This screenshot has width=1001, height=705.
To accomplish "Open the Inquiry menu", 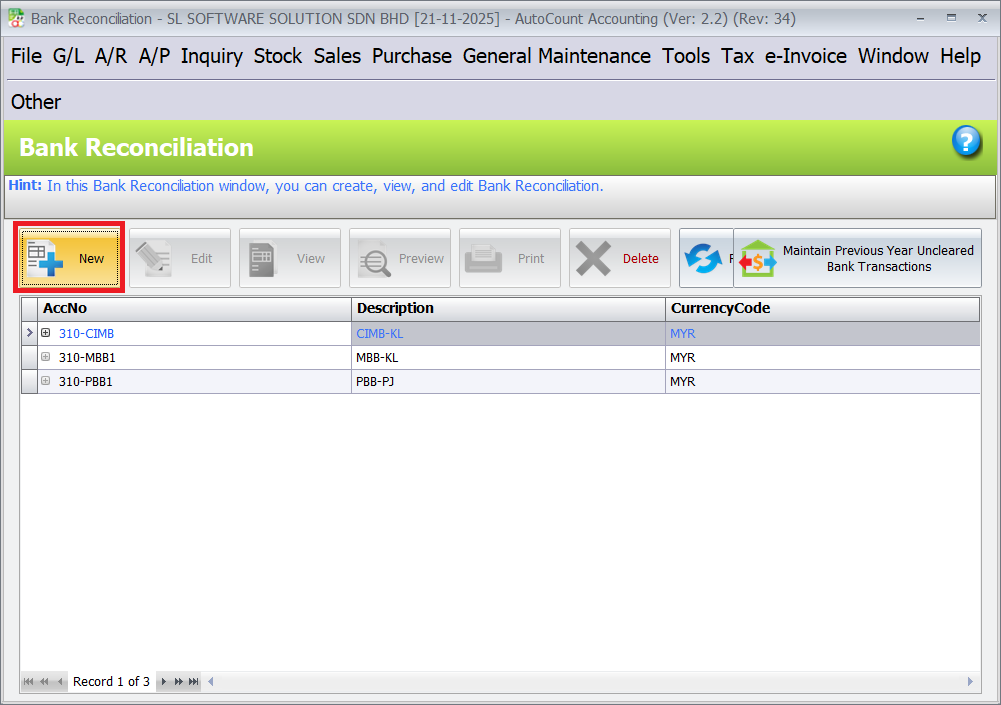I will (x=211, y=56).
